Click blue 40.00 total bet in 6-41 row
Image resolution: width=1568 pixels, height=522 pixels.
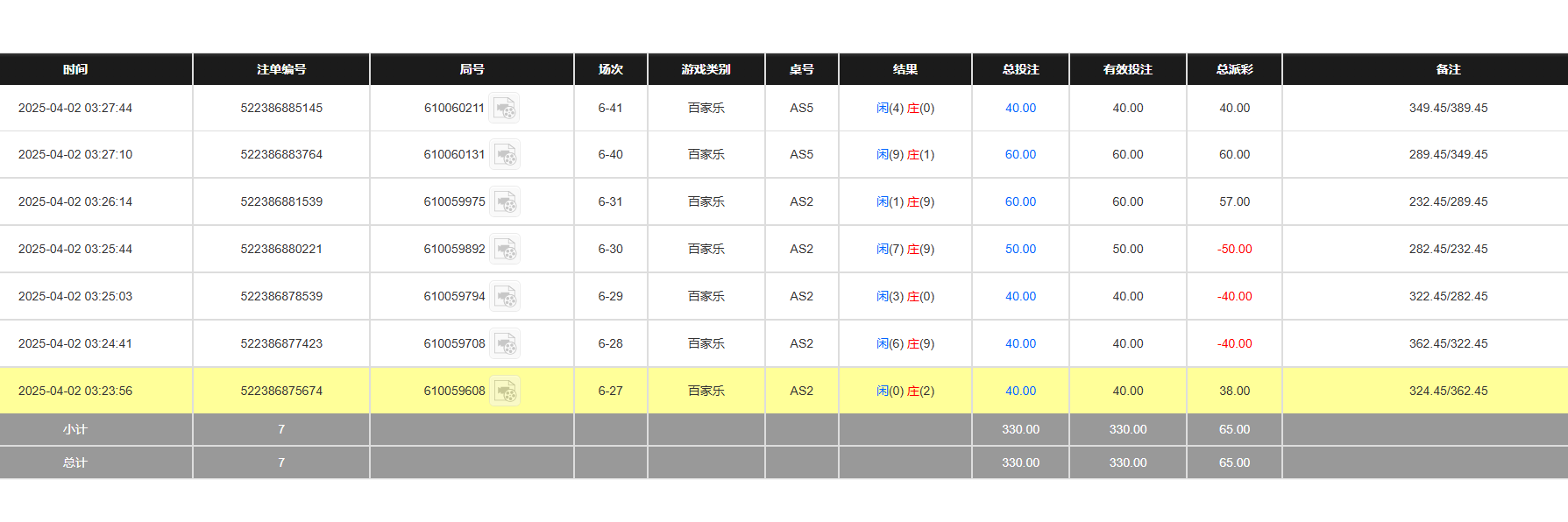1020,109
